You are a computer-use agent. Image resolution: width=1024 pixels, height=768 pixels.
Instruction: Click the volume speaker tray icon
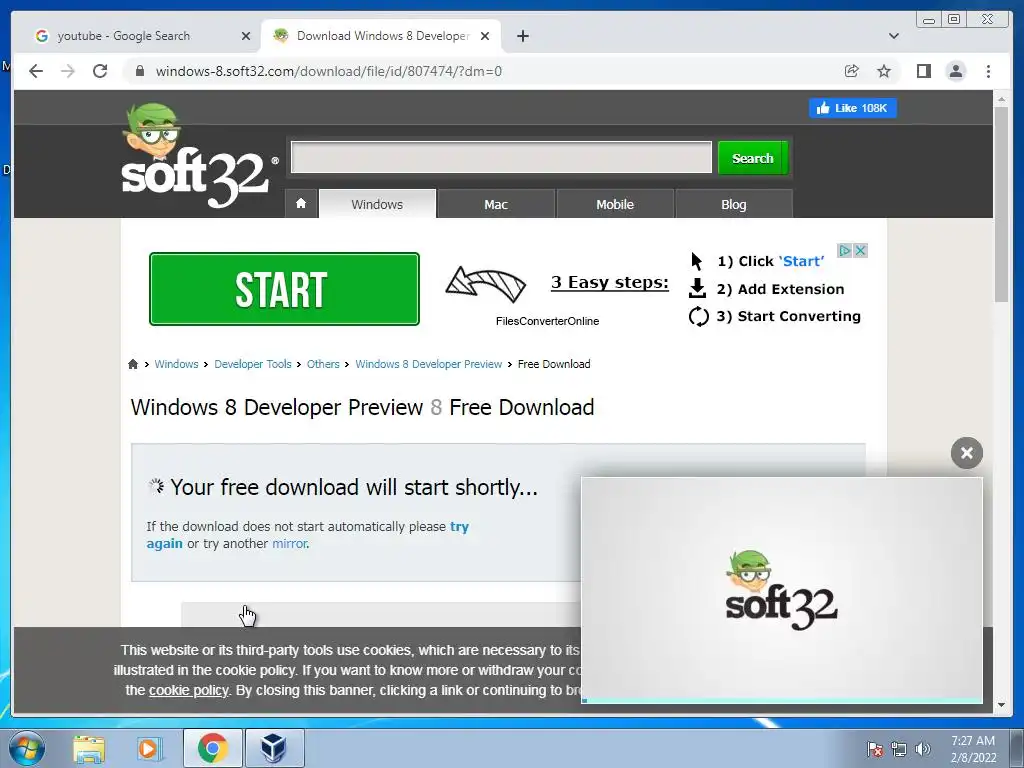pos(923,748)
